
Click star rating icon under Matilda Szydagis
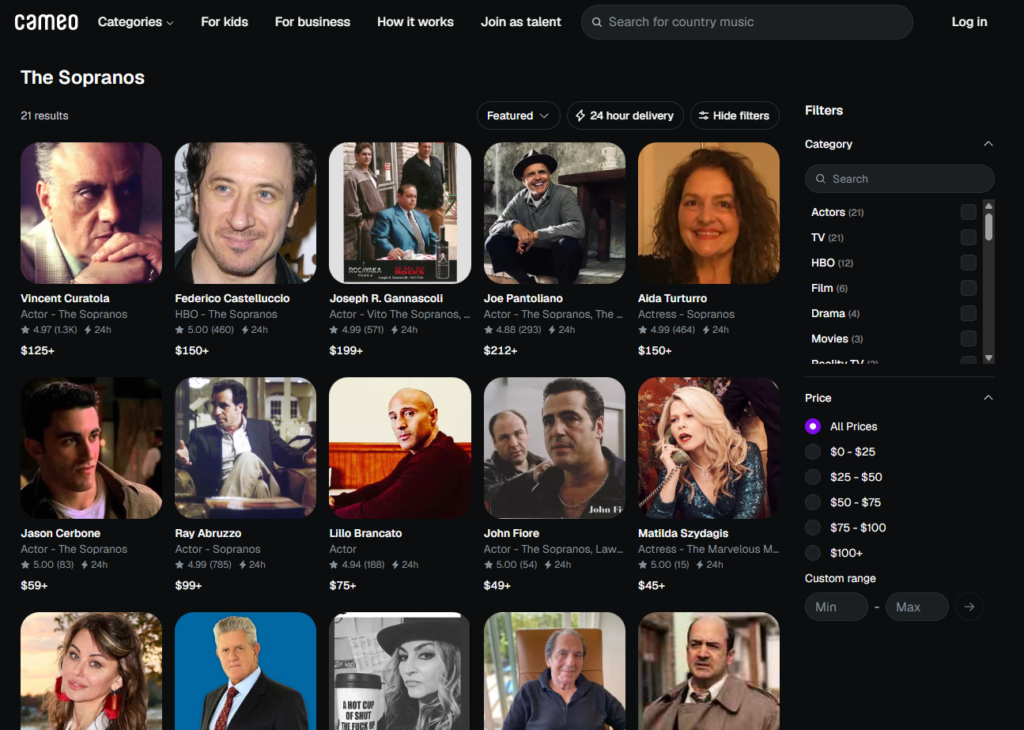(643, 565)
